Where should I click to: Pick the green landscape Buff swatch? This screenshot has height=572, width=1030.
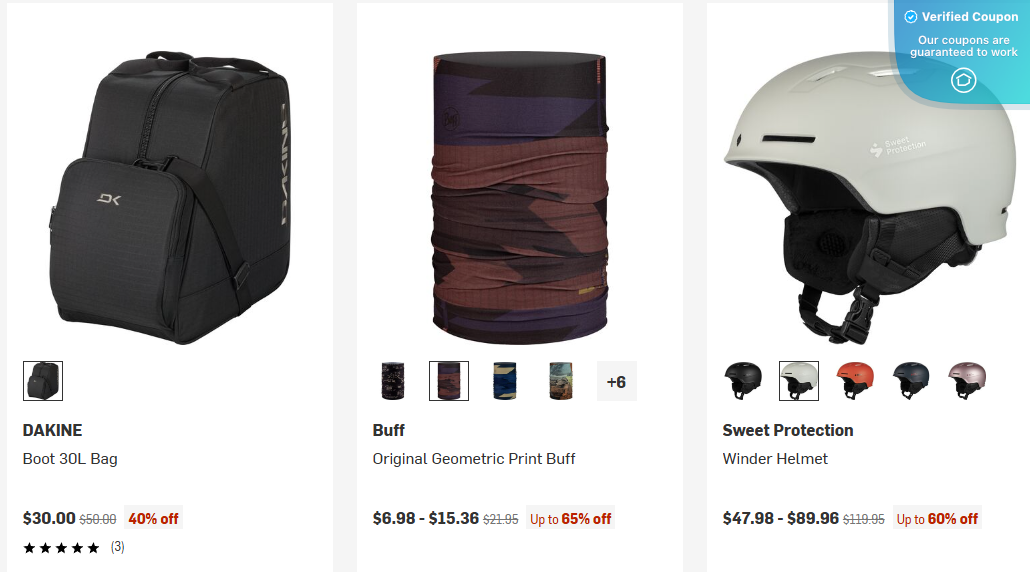(561, 381)
